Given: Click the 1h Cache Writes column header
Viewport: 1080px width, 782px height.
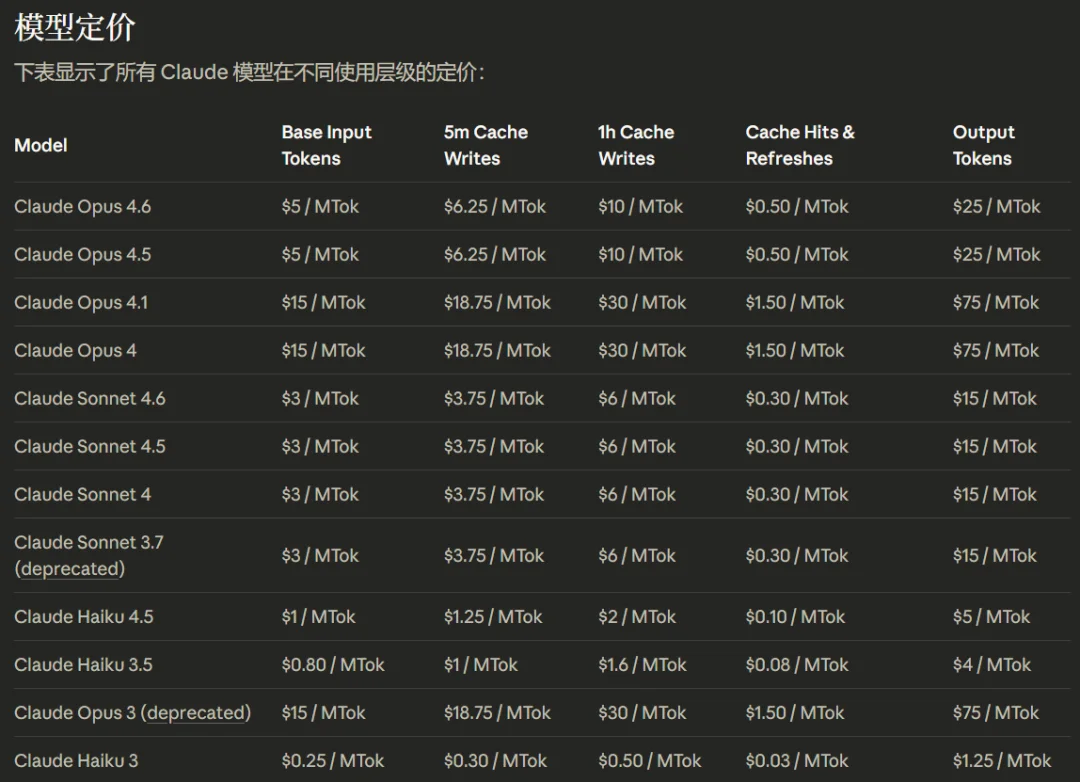Looking at the screenshot, I should pyautogui.click(x=636, y=145).
